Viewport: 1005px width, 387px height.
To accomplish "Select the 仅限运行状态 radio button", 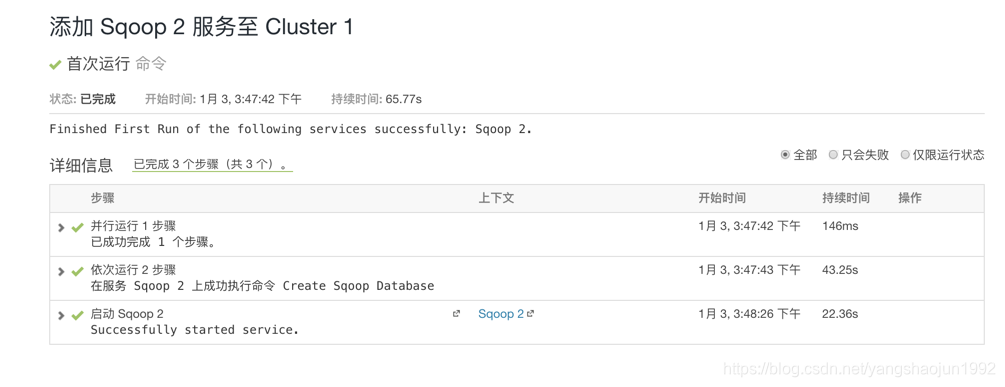I will click(905, 154).
